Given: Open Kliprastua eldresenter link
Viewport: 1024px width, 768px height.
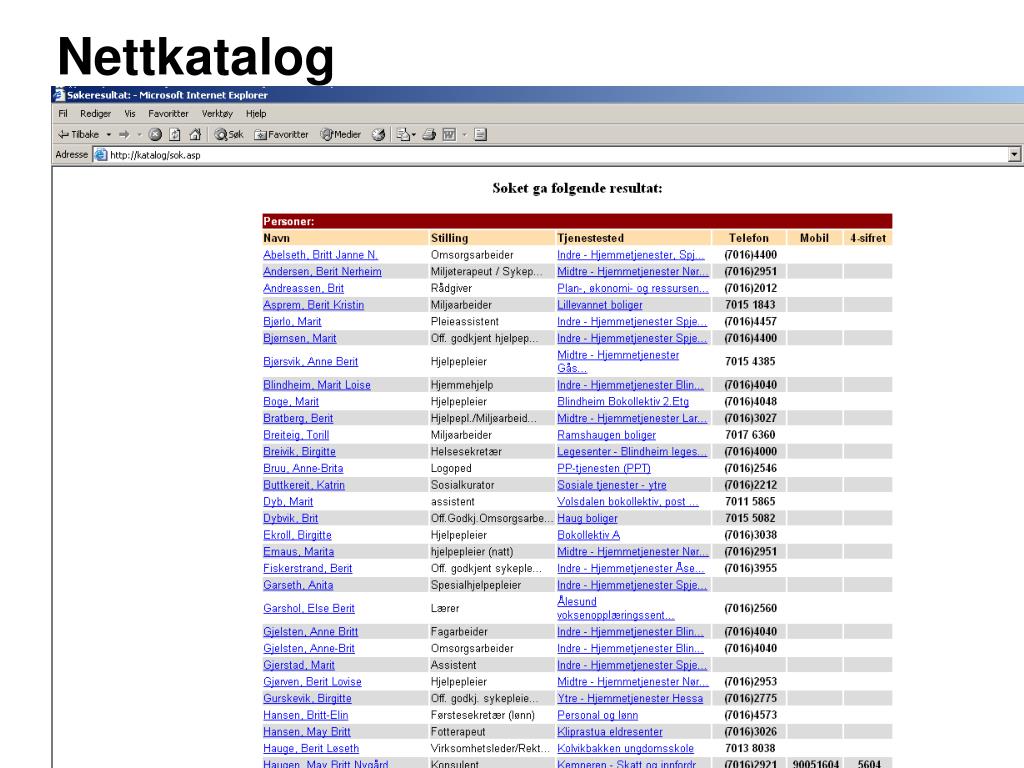Looking at the screenshot, I should pos(609,732).
